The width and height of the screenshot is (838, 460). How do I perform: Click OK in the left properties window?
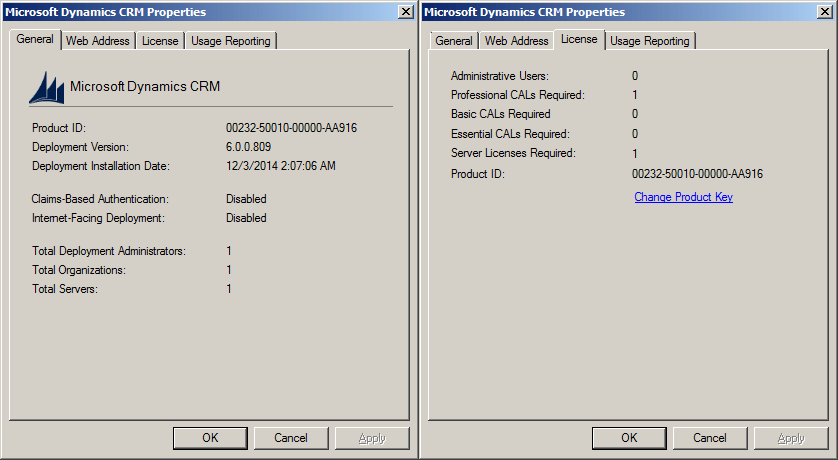pyautogui.click(x=210, y=438)
